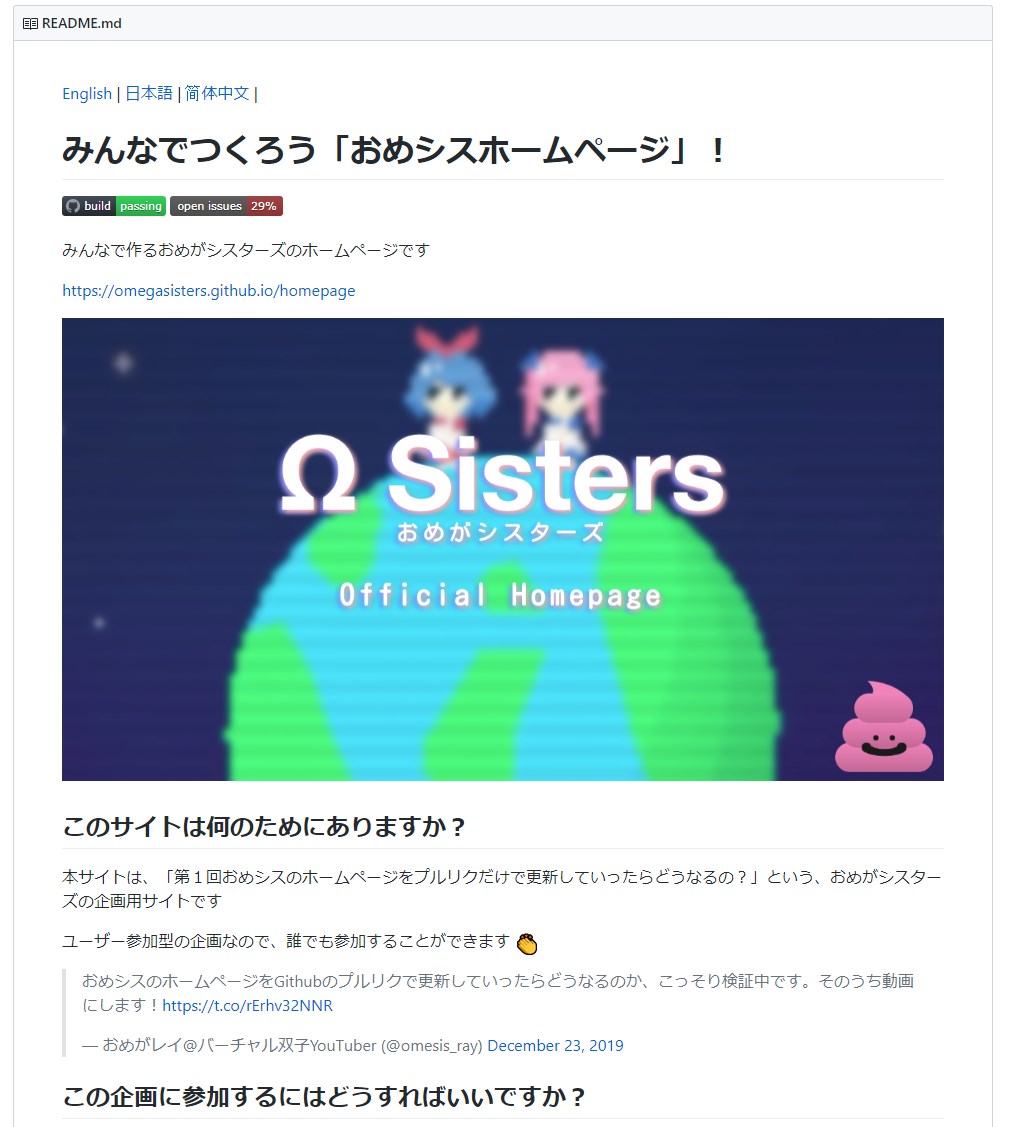Image resolution: width=1022 pixels, height=1127 pixels.
Task: Click the Ω Sisters banner image
Action: pyautogui.click(x=502, y=549)
